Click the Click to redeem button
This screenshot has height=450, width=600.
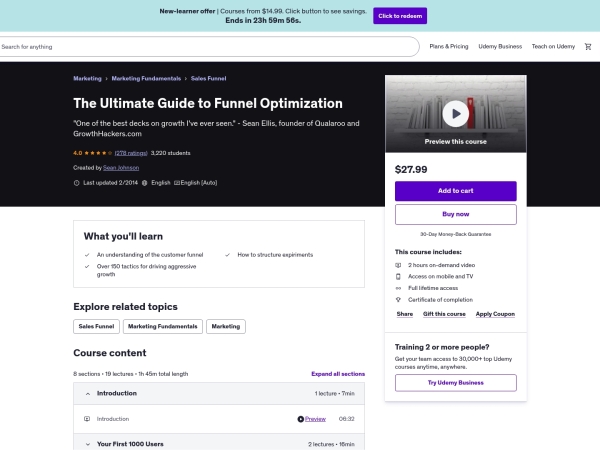click(400, 16)
